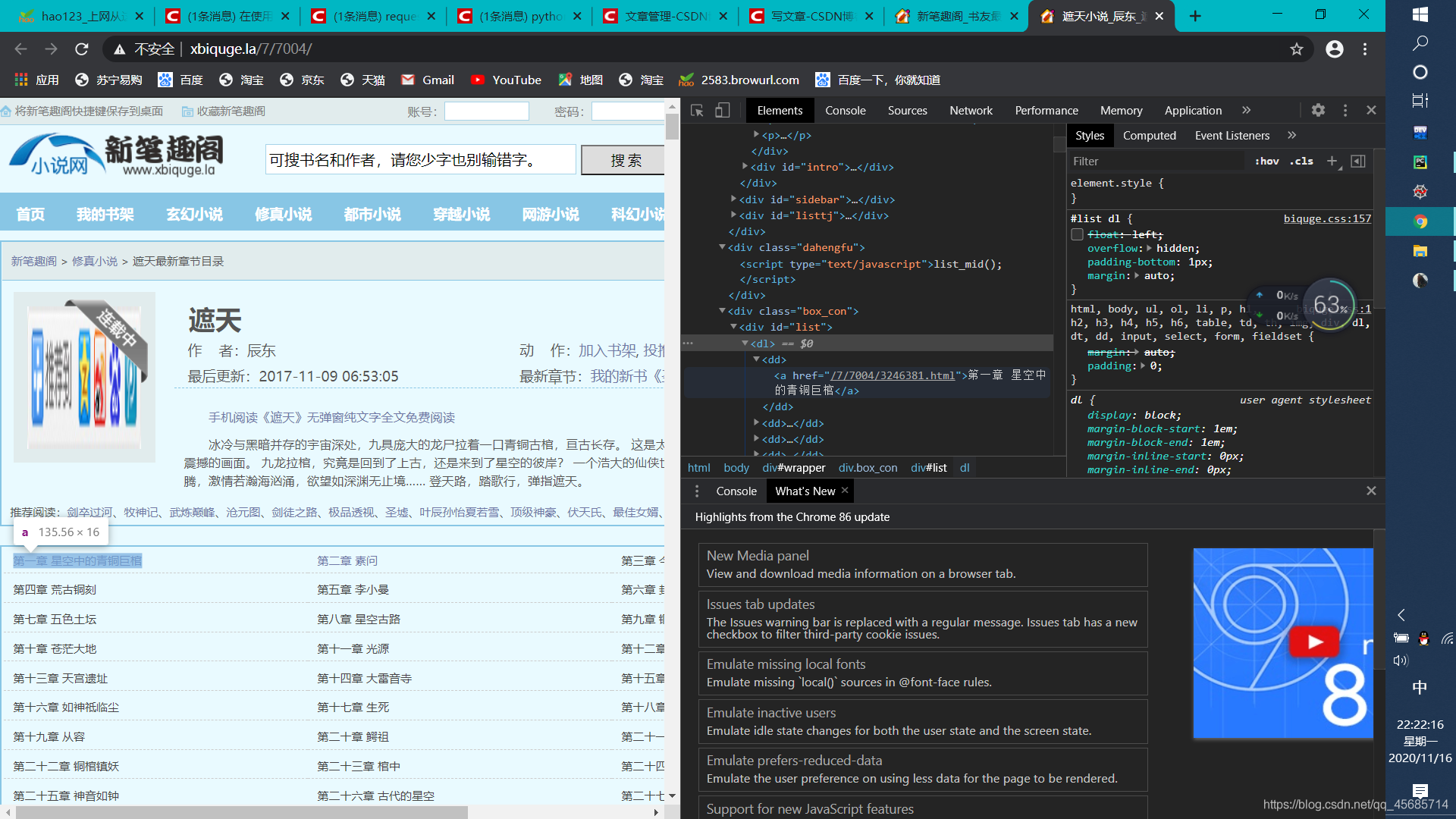Select the Console tab in the drawer
Image resolution: width=1456 pixels, height=819 pixels.
click(x=736, y=491)
